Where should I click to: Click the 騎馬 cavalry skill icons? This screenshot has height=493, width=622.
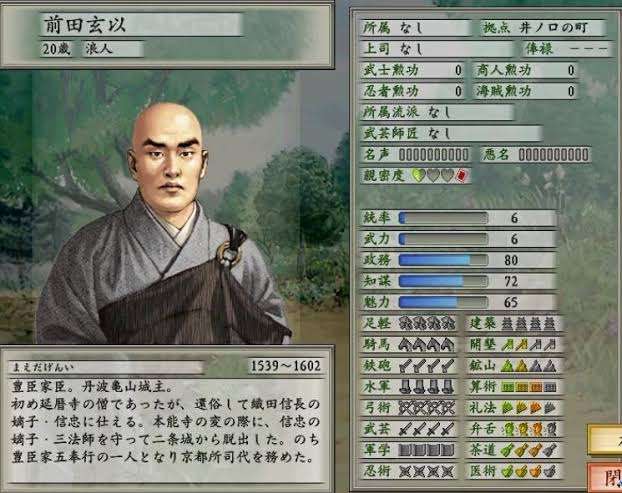click(x=427, y=345)
